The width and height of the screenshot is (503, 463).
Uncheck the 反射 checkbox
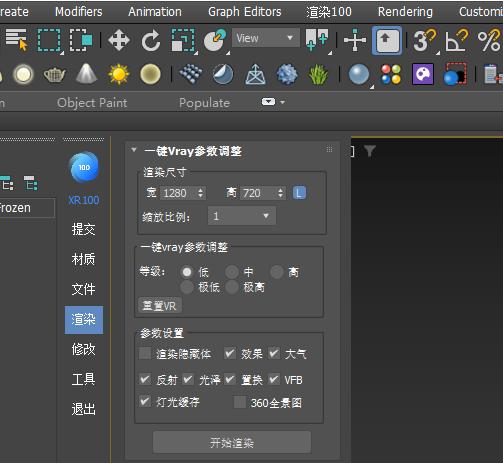[x=145, y=379]
